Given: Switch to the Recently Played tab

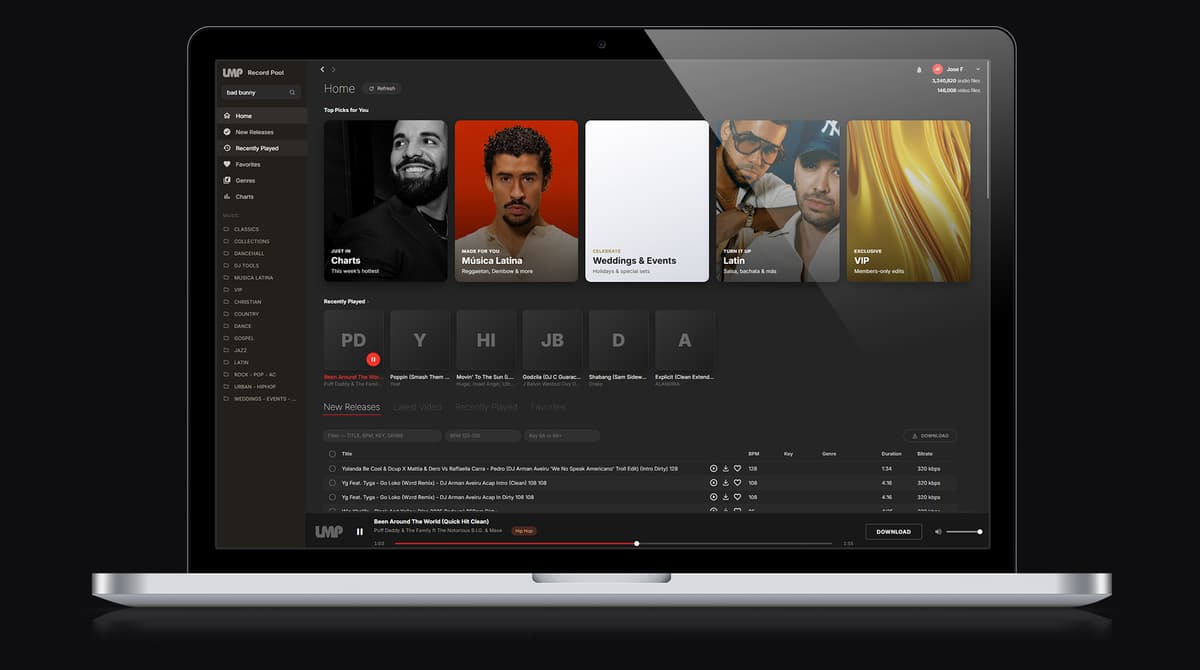Looking at the screenshot, I should [486, 407].
